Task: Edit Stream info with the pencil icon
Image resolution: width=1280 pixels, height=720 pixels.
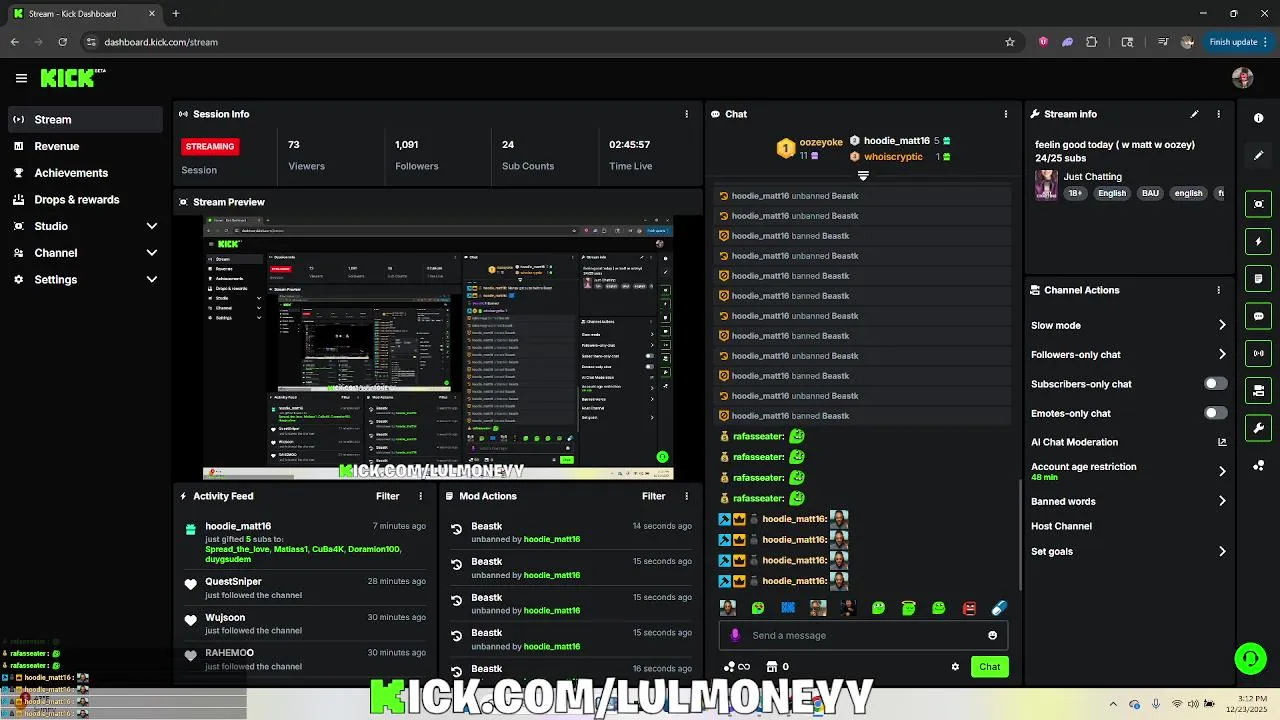Action: click(1194, 114)
